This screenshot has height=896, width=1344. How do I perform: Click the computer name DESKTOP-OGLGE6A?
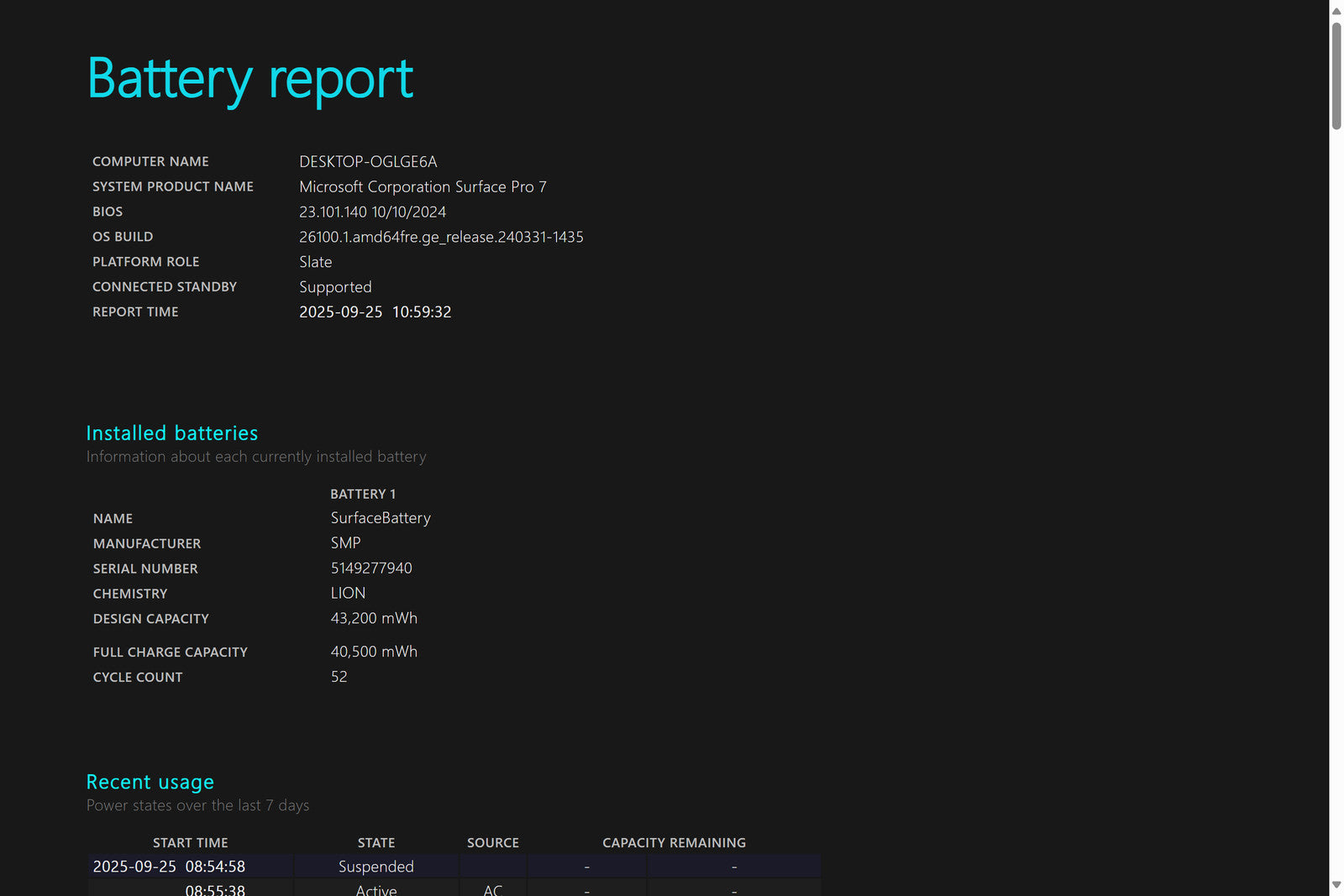tap(368, 161)
